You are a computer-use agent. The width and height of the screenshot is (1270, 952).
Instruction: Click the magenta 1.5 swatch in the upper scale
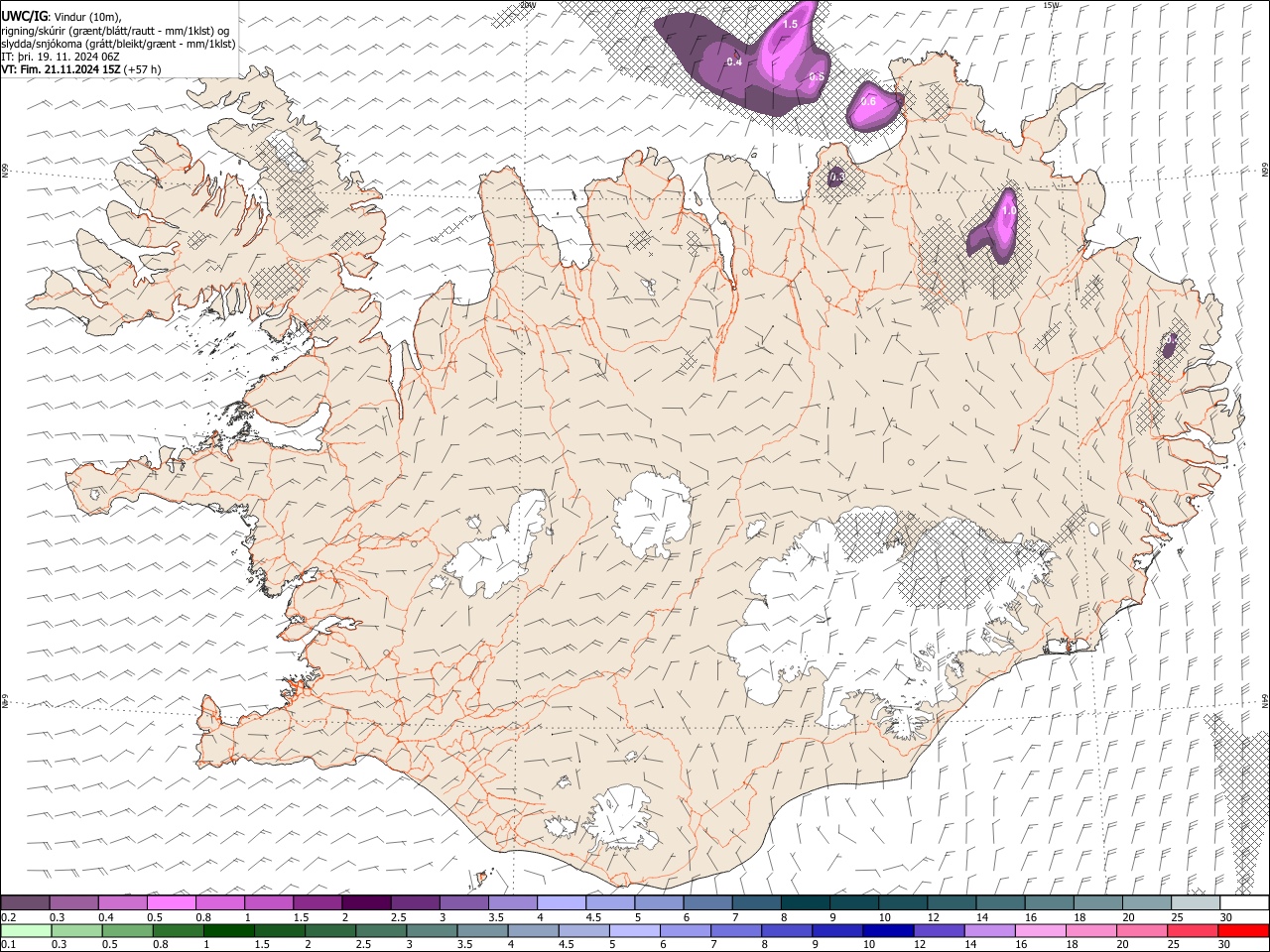(x=317, y=903)
